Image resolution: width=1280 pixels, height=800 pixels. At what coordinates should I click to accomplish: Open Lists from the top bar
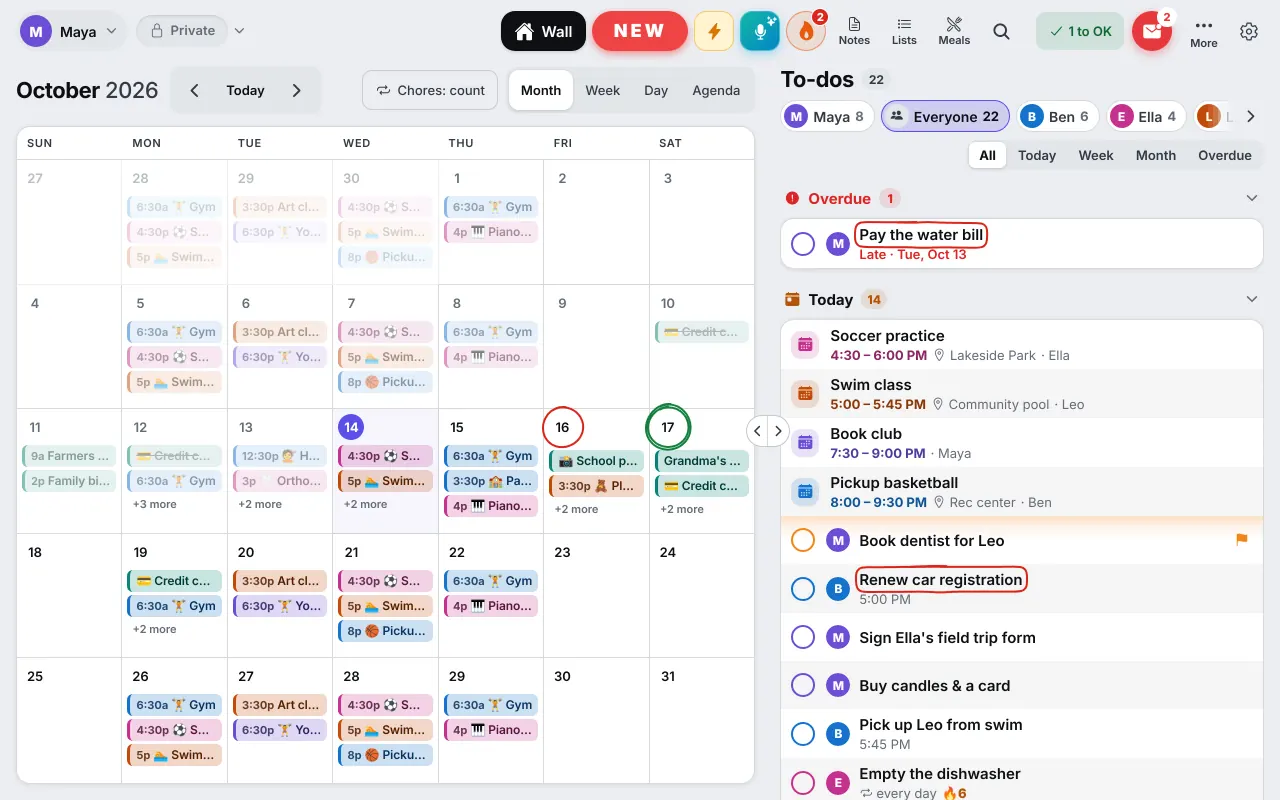(x=904, y=31)
